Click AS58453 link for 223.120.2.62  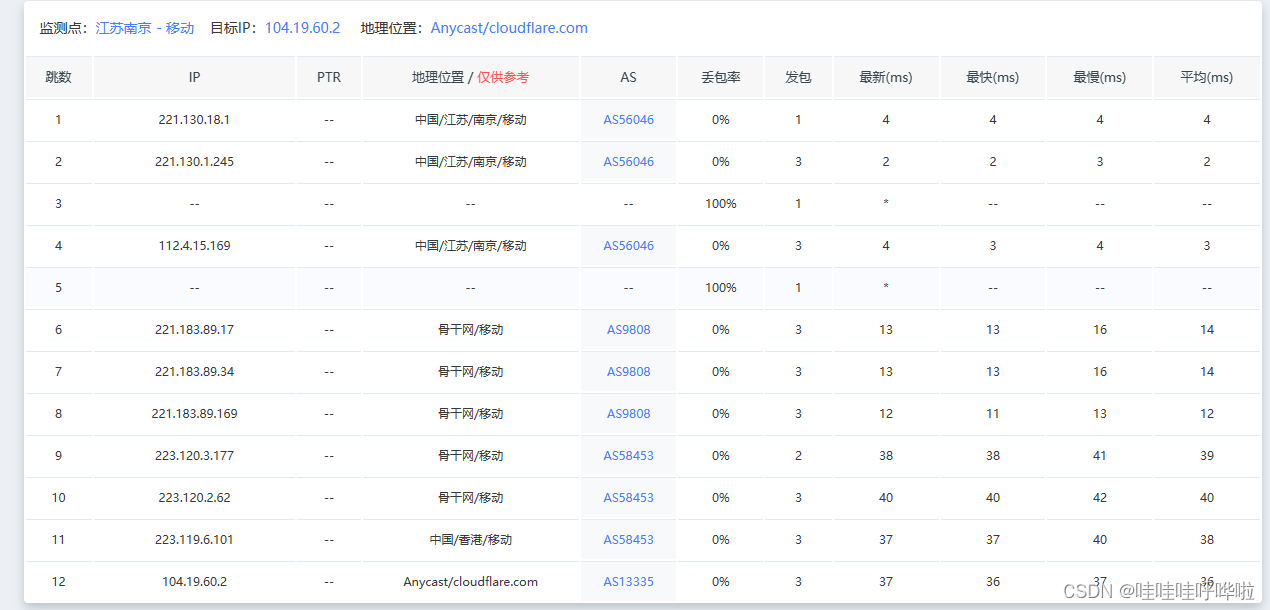(628, 498)
